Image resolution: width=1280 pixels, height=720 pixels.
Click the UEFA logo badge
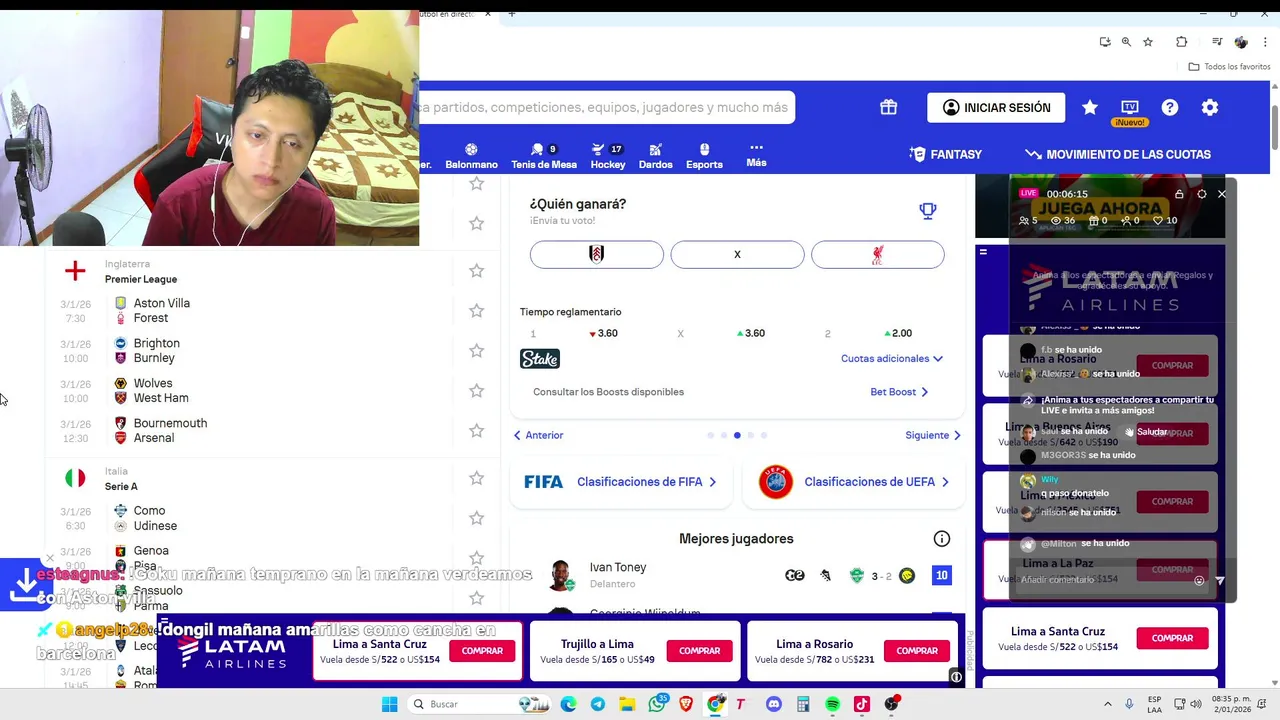click(776, 482)
